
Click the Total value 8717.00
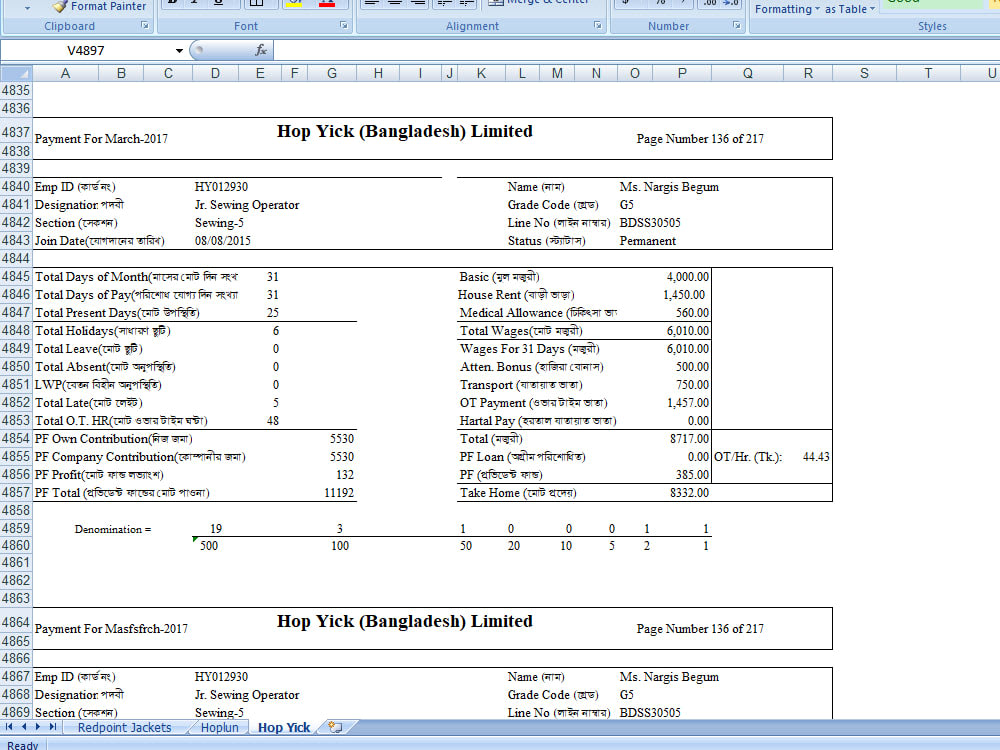click(x=689, y=439)
